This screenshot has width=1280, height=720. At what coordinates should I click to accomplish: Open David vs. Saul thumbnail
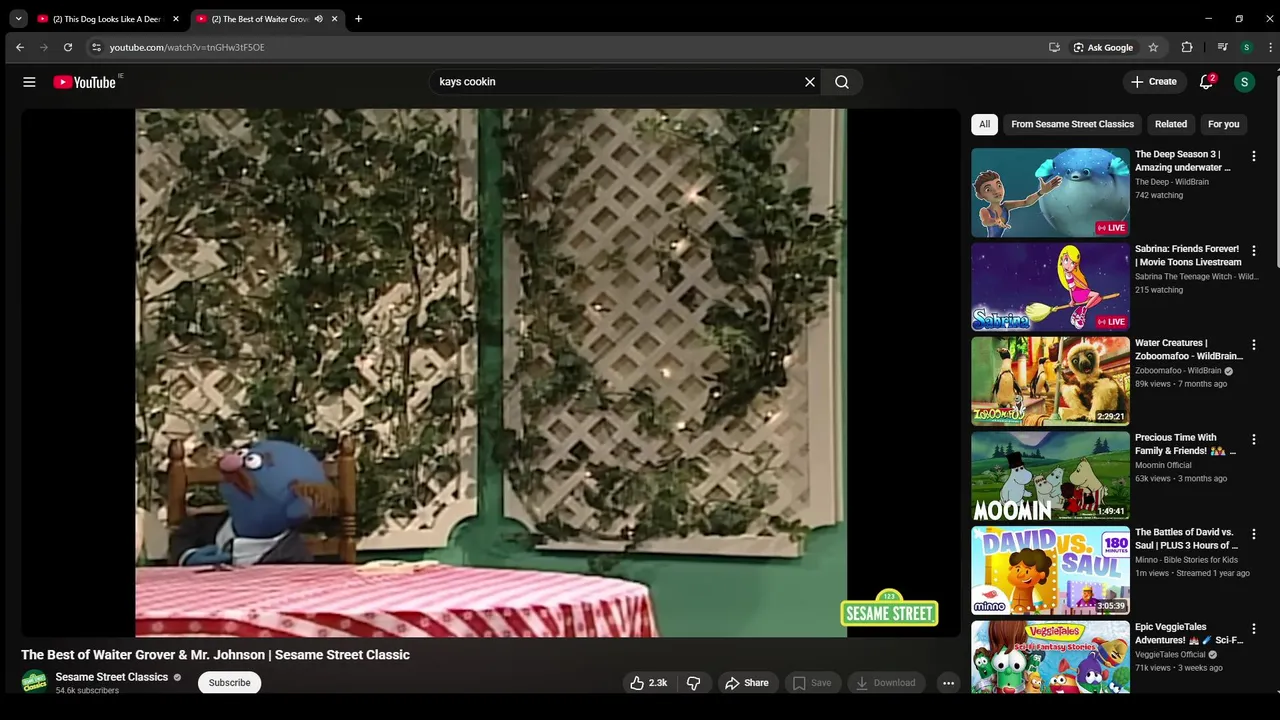pos(1050,571)
